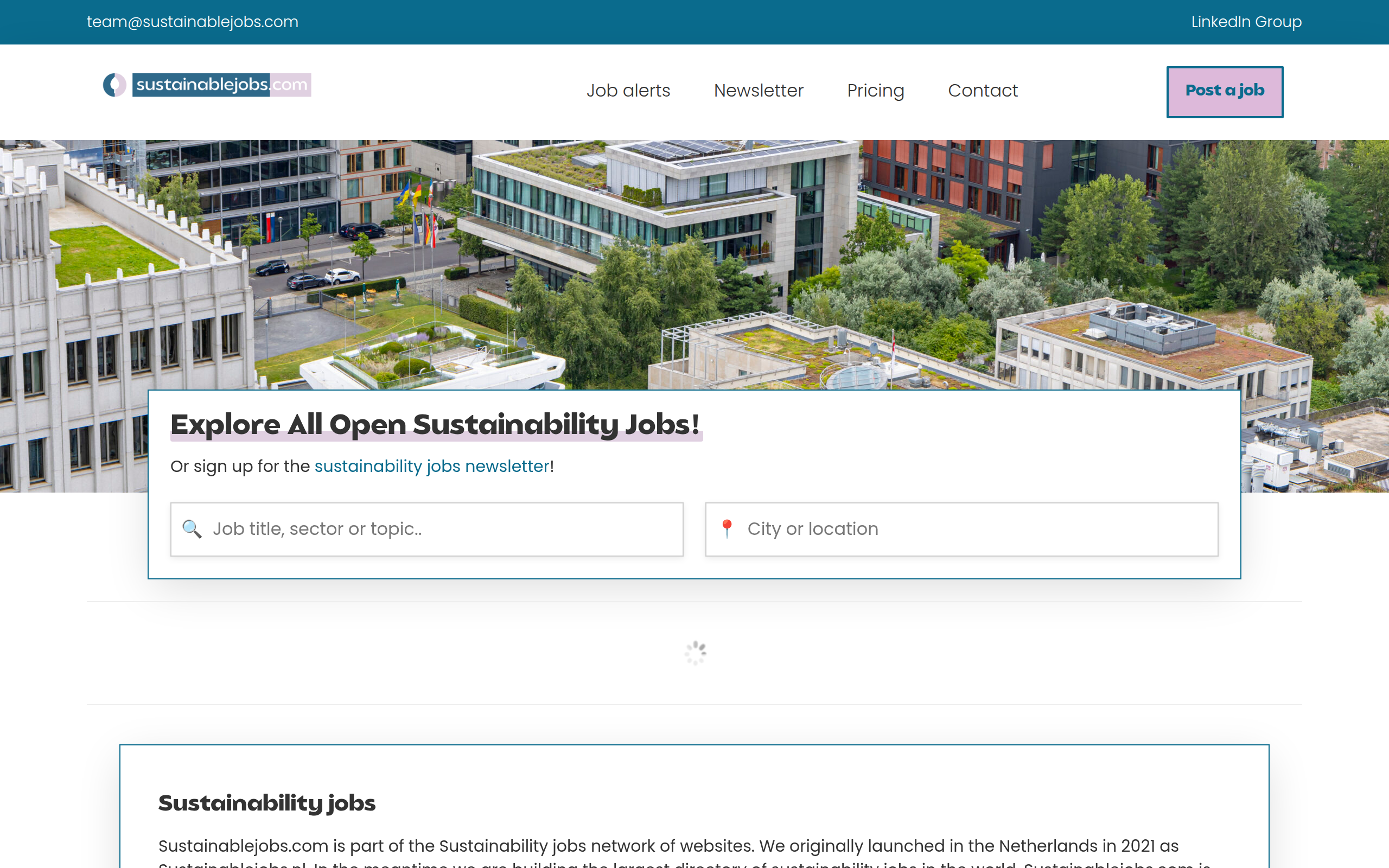The height and width of the screenshot is (868, 1389).
Task: Click the City or location field
Action: (961, 529)
